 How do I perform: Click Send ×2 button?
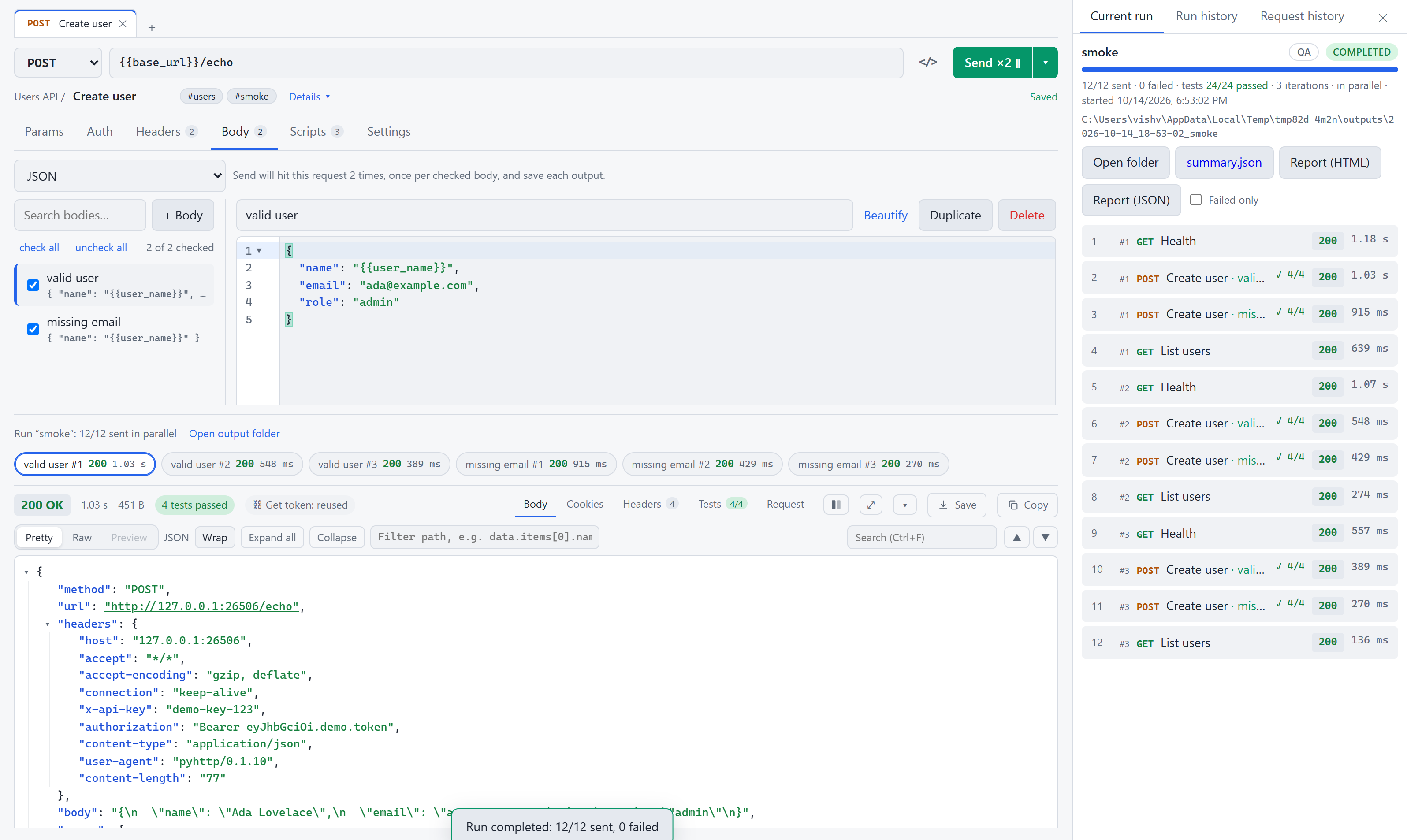pos(992,63)
